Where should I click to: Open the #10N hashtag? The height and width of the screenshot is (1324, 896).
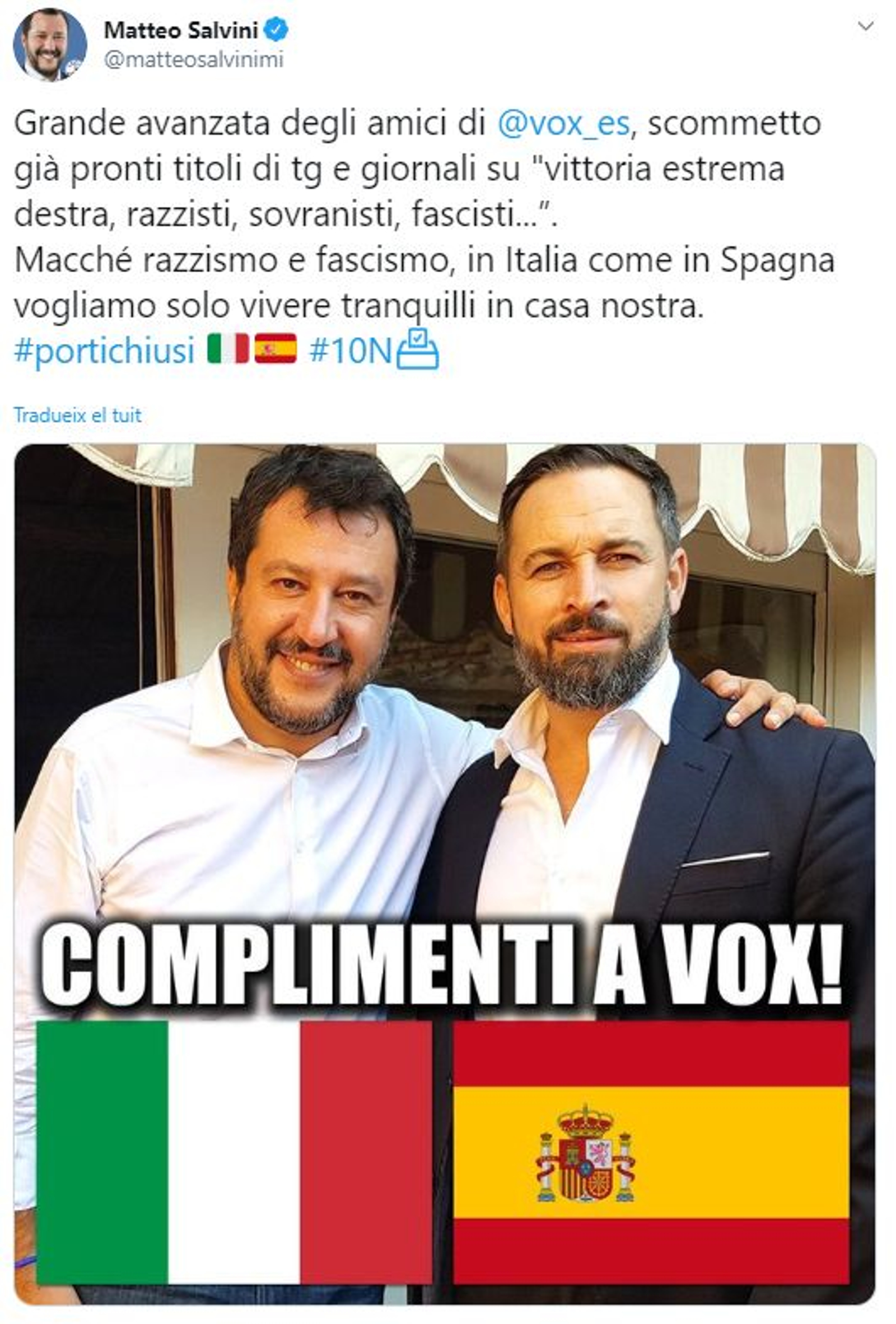(351, 350)
